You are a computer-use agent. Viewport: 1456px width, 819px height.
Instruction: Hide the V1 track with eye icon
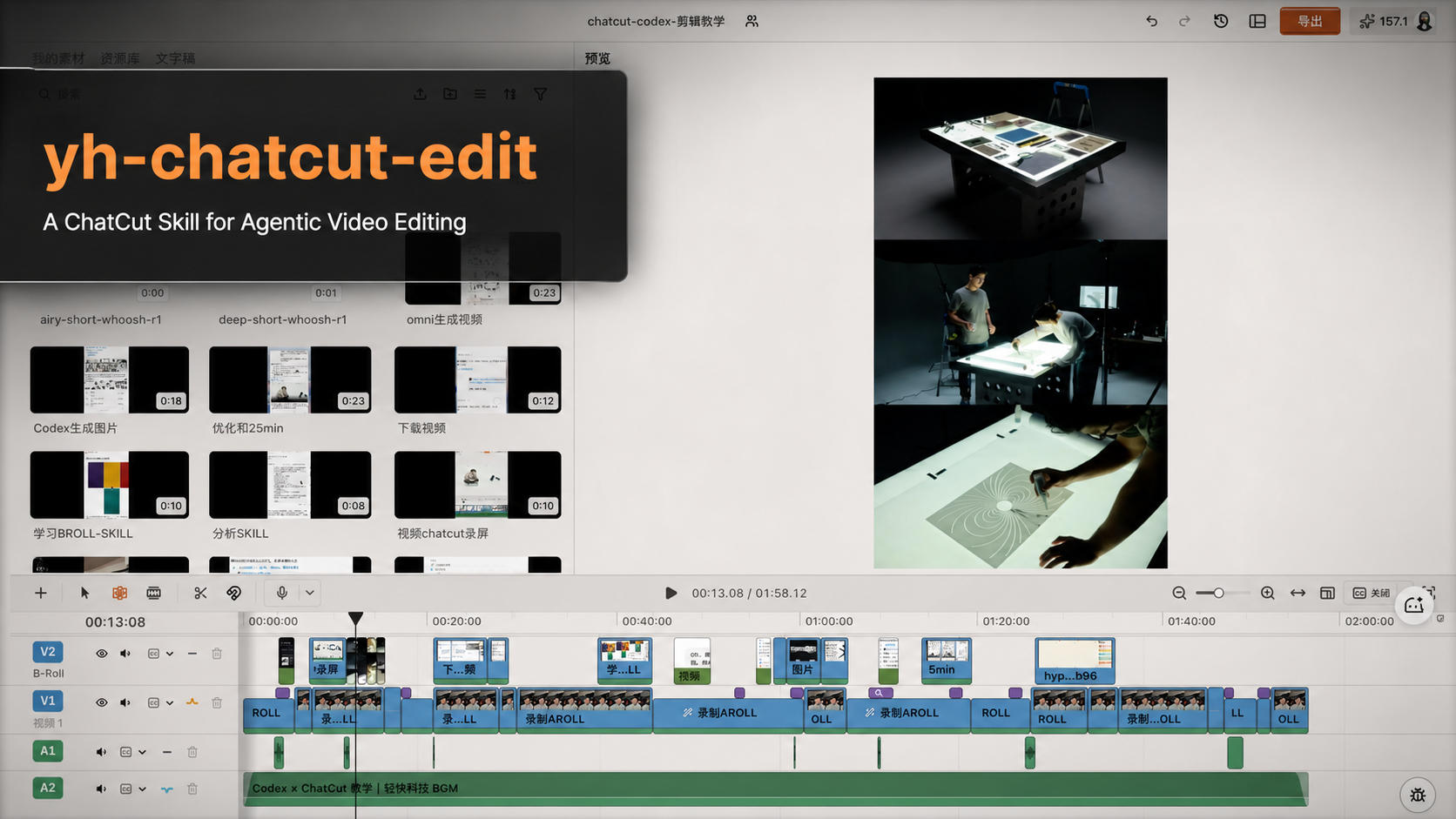[102, 702]
